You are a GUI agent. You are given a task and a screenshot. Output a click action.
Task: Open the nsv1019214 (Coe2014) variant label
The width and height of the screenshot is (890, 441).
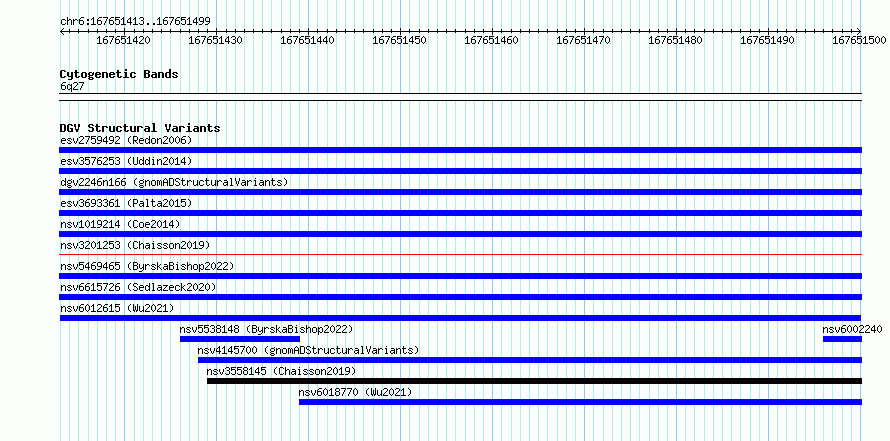point(120,224)
